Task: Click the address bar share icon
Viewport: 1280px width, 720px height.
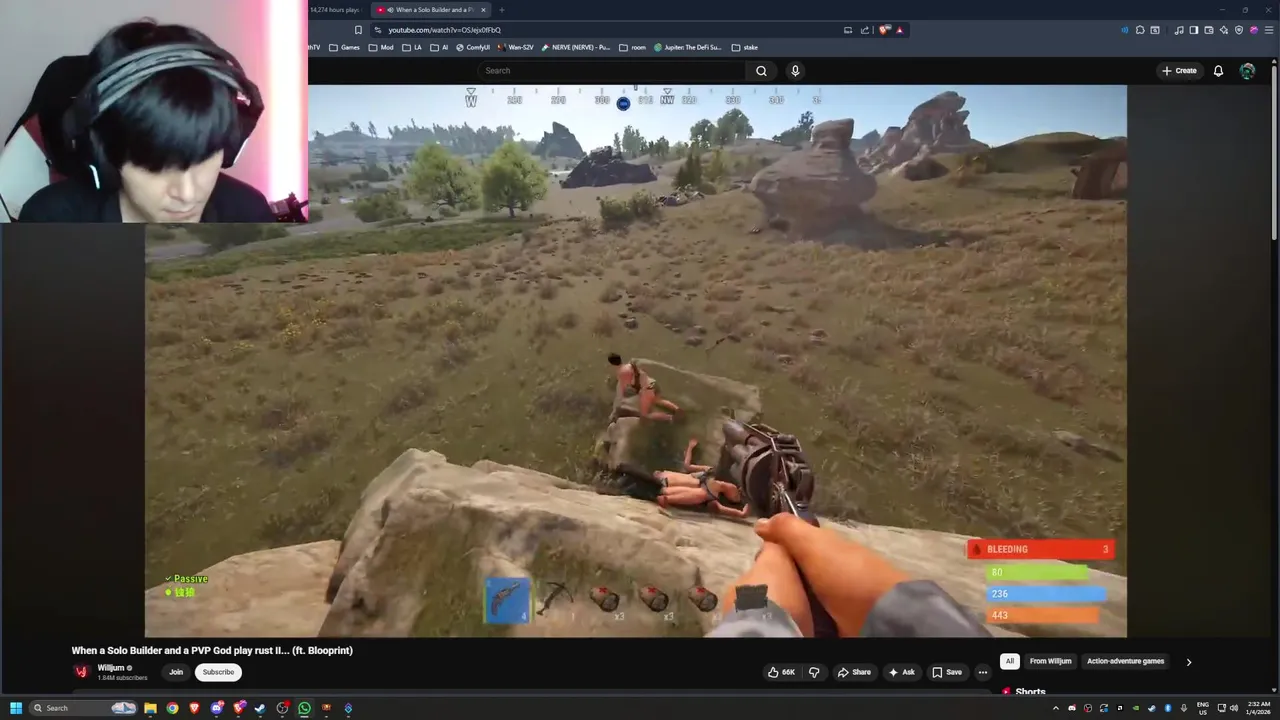Action: click(x=864, y=30)
